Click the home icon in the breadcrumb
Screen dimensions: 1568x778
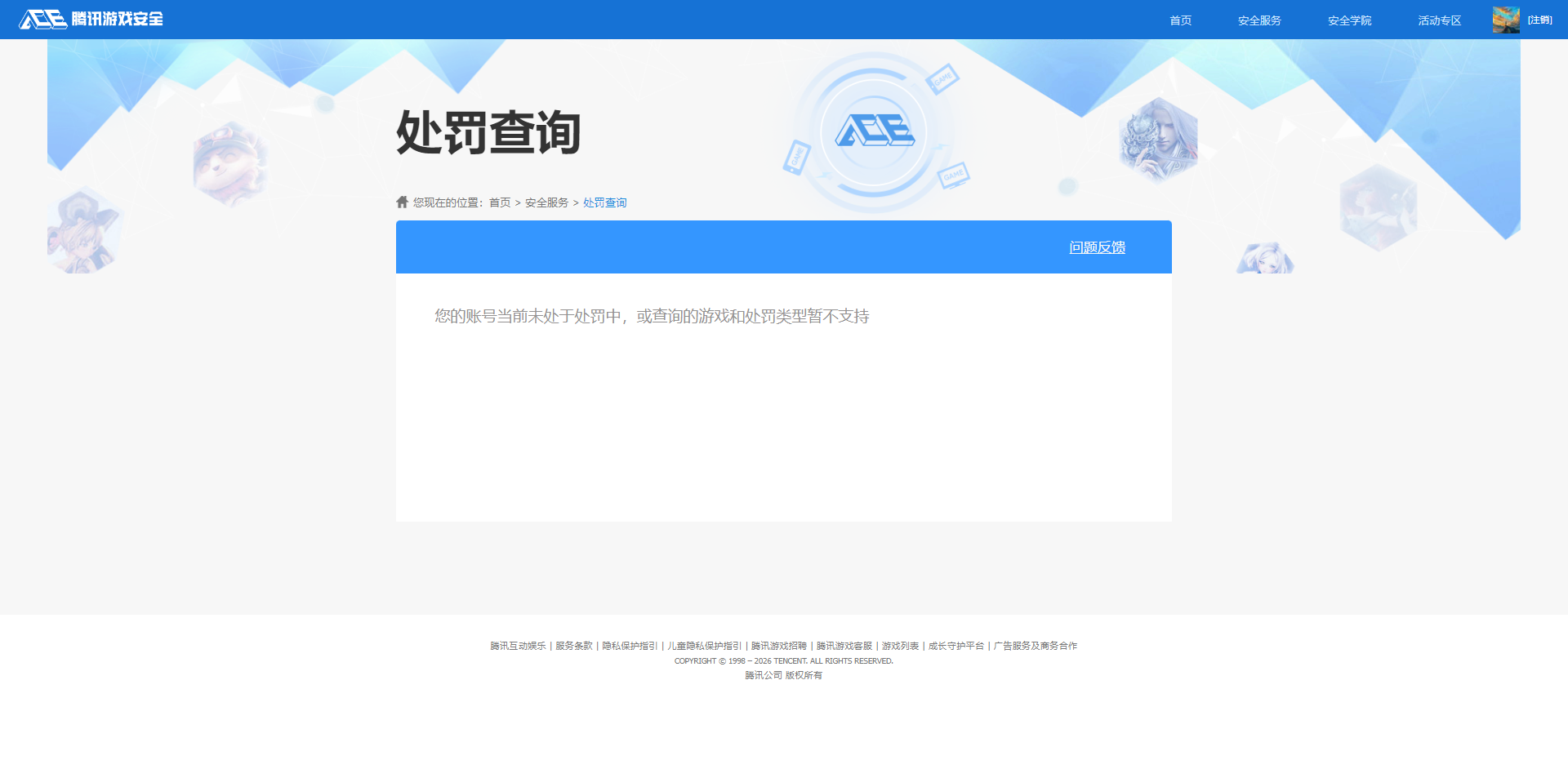coord(401,202)
